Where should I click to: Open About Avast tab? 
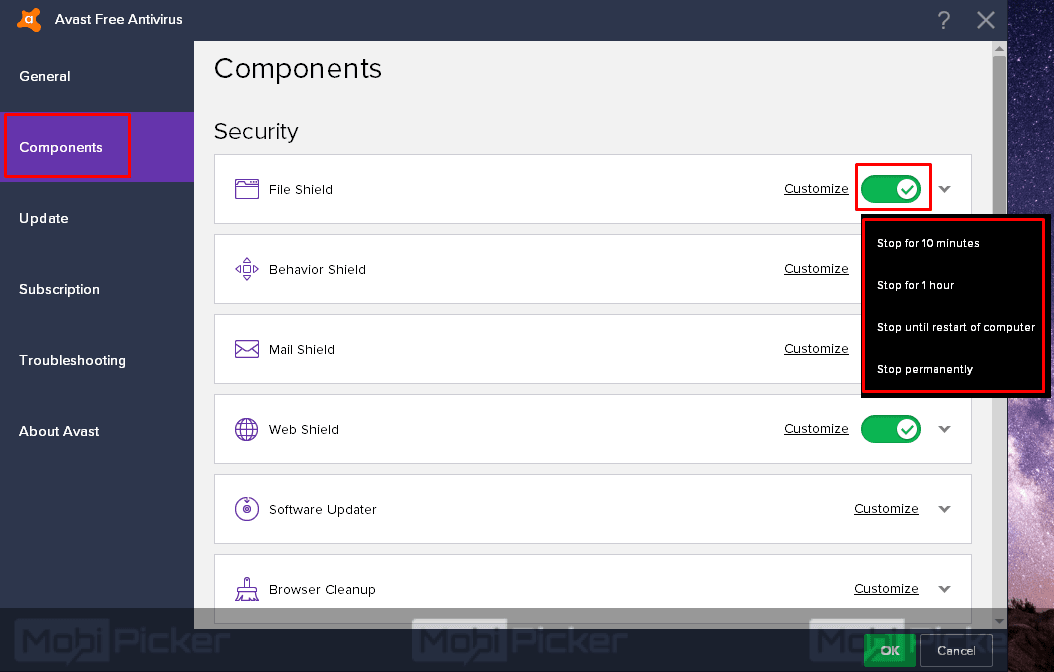pos(97,431)
